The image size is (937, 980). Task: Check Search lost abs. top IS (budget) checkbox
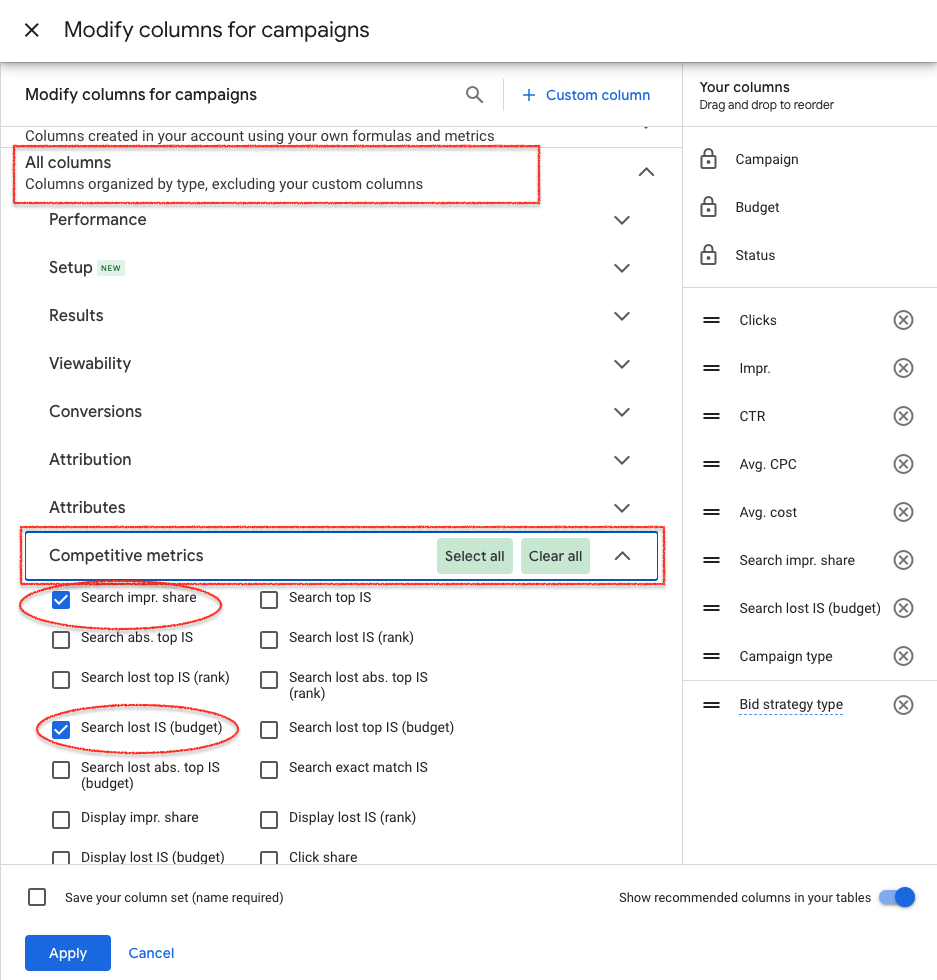pos(61,770)
